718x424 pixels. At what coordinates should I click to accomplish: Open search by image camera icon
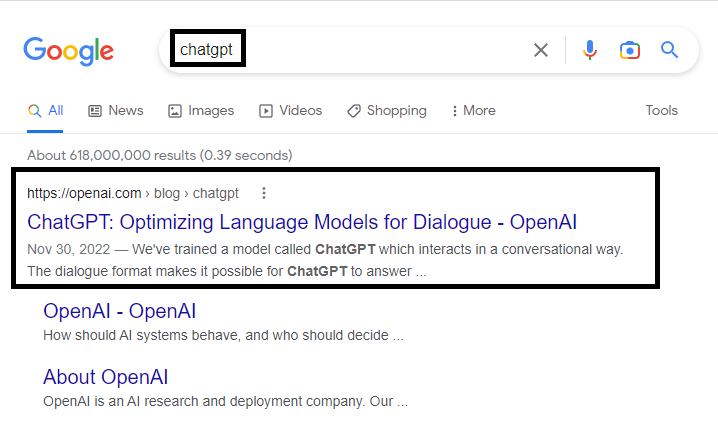pyautogui.click(x=630, y=50)
